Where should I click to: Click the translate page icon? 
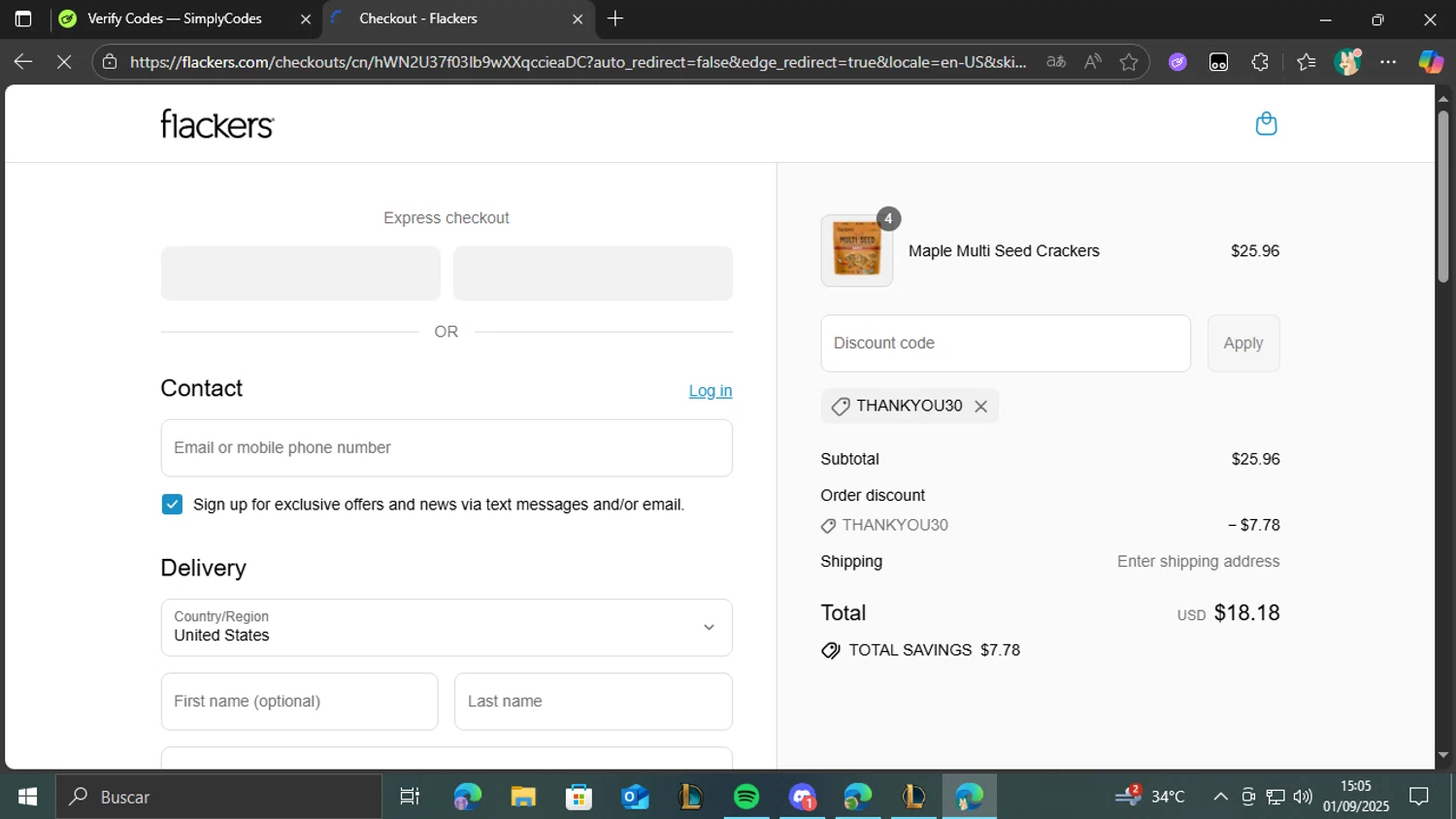(x=1056, y=62)
